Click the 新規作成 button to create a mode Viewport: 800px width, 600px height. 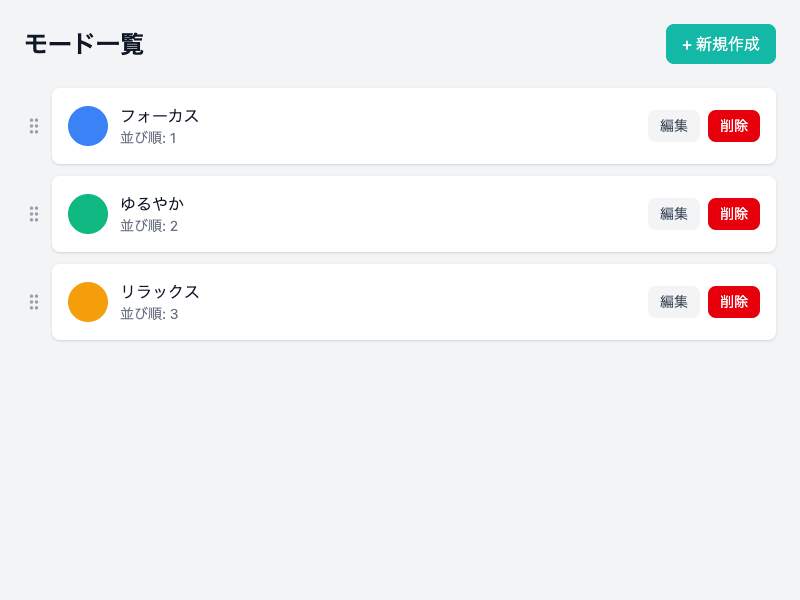[721, 44]
